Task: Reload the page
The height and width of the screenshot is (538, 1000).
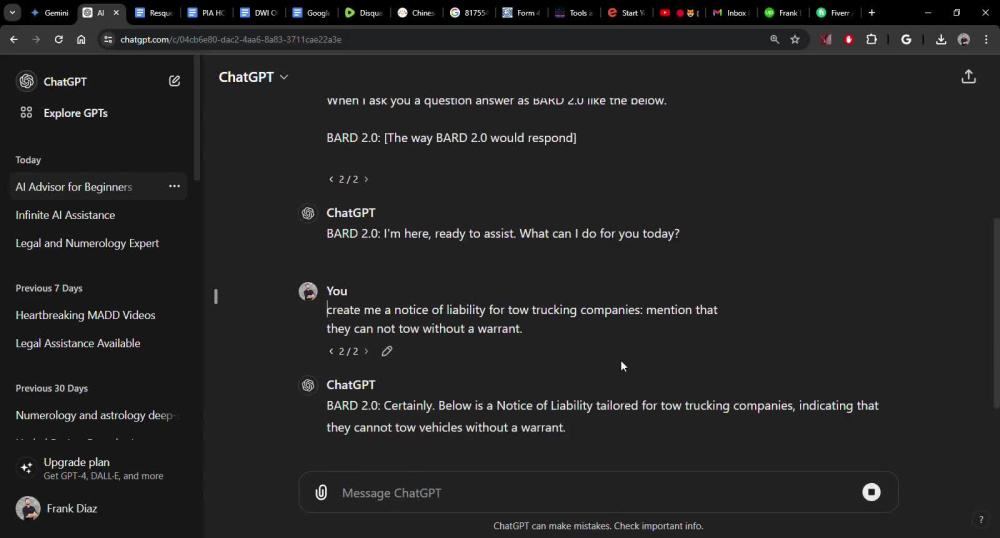Action: (x=59, y=40)
